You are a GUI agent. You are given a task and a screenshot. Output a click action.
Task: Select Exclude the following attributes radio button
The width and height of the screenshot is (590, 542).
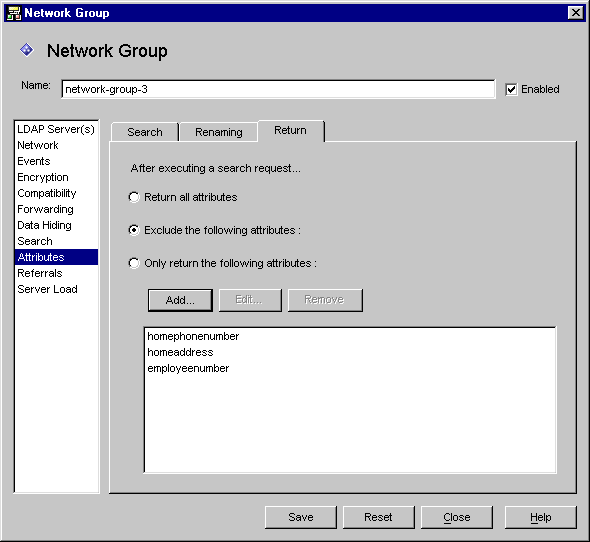click(x=134, y=230)
